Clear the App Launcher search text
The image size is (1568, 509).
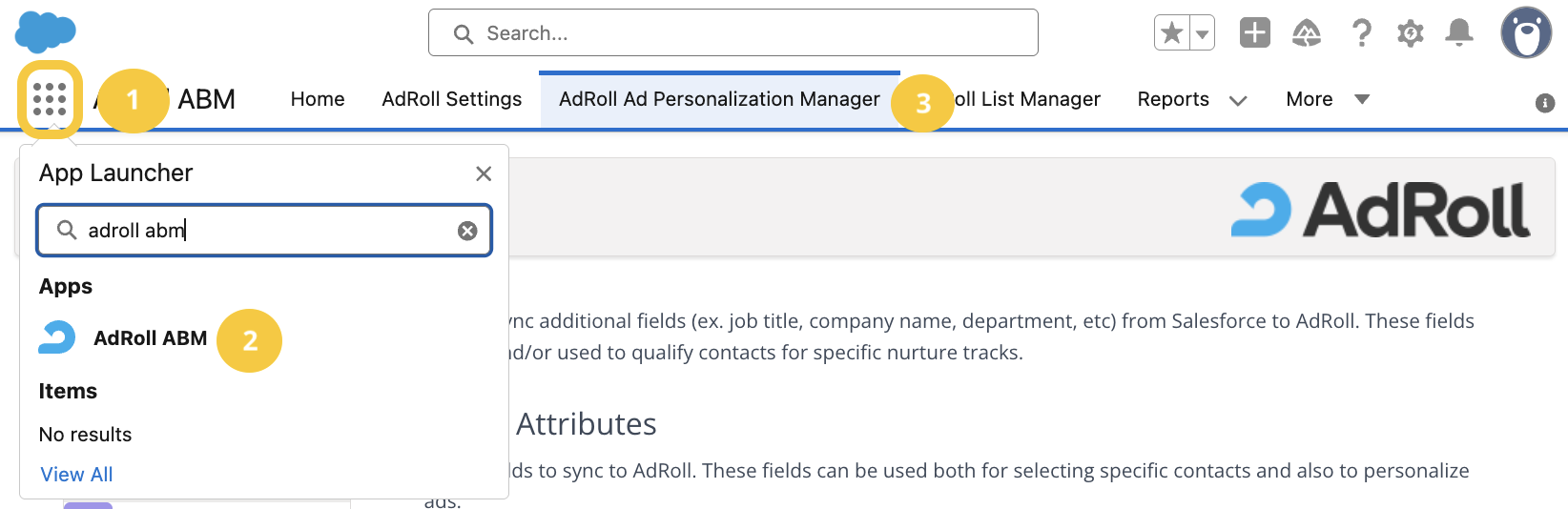(467, 231)
